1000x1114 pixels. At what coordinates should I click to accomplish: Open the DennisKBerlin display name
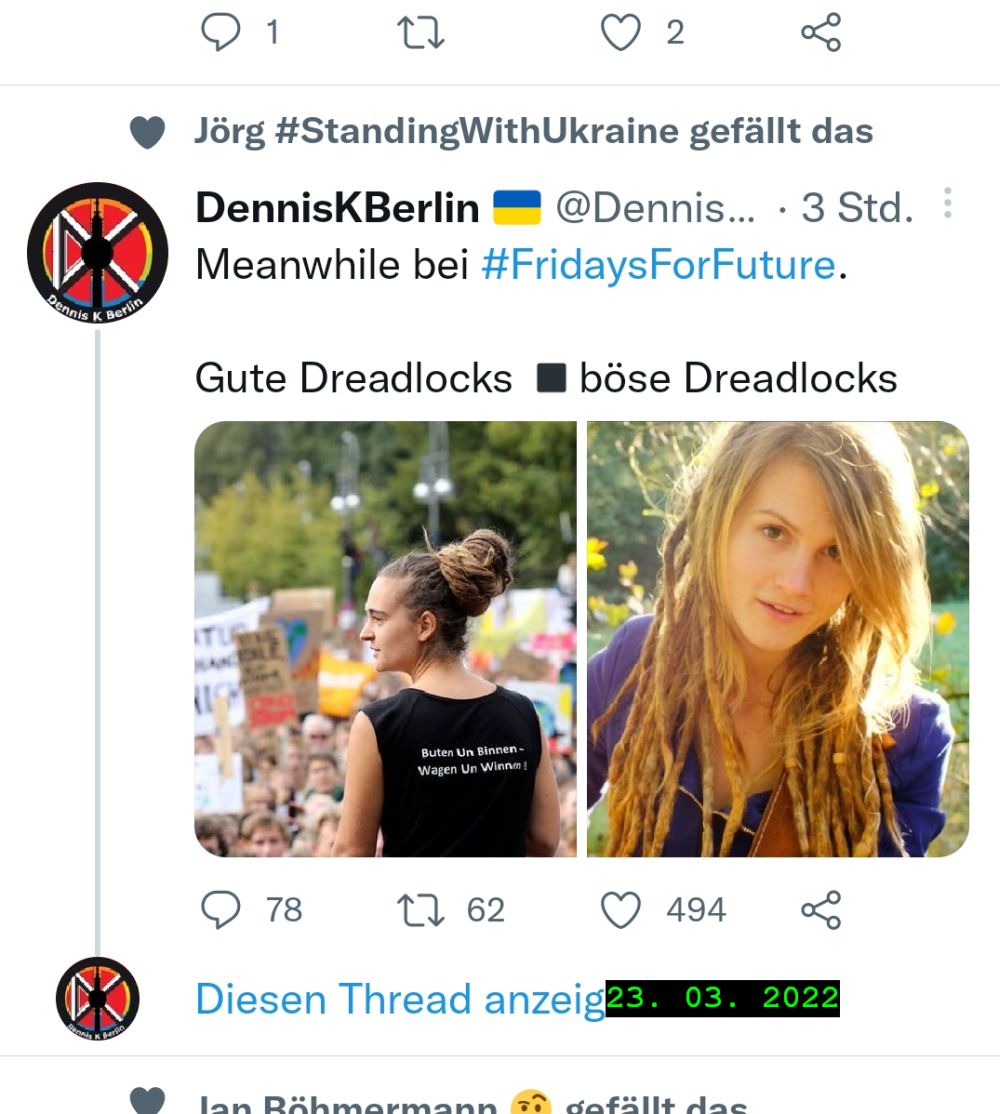tap(337, 207)
